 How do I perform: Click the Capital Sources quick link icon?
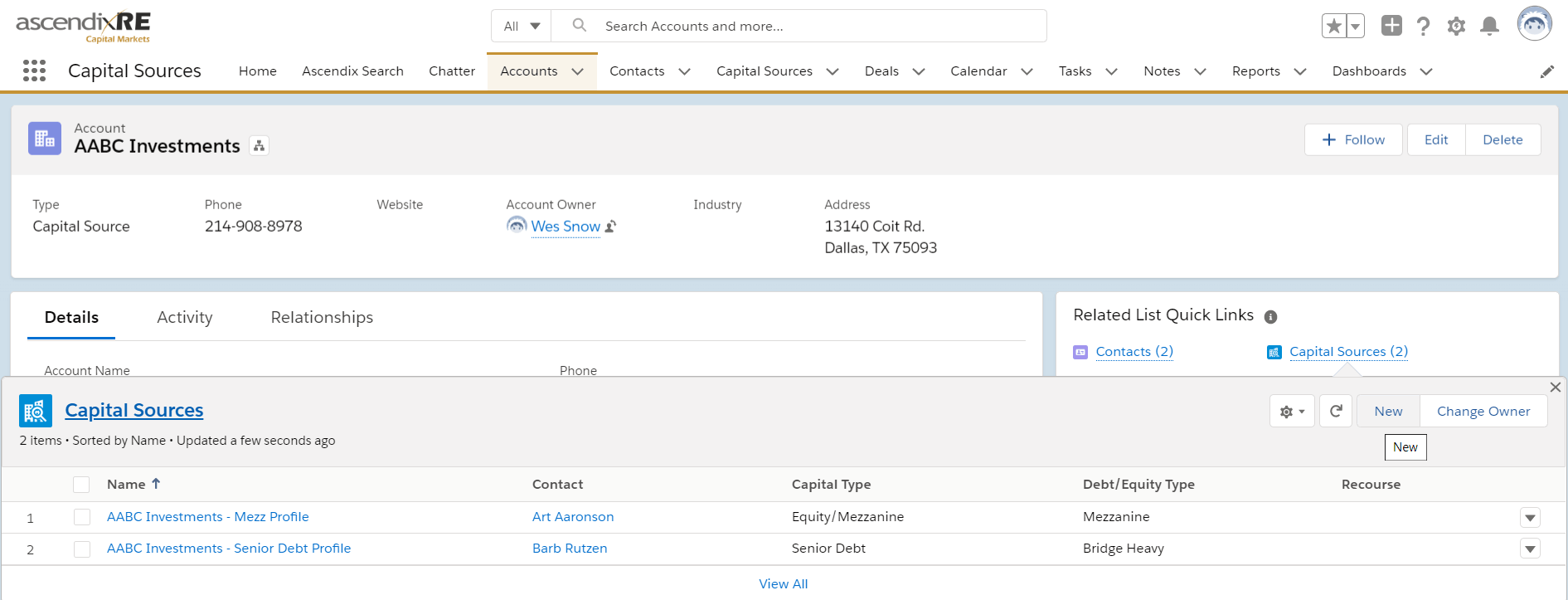[x=1274, y=352]
